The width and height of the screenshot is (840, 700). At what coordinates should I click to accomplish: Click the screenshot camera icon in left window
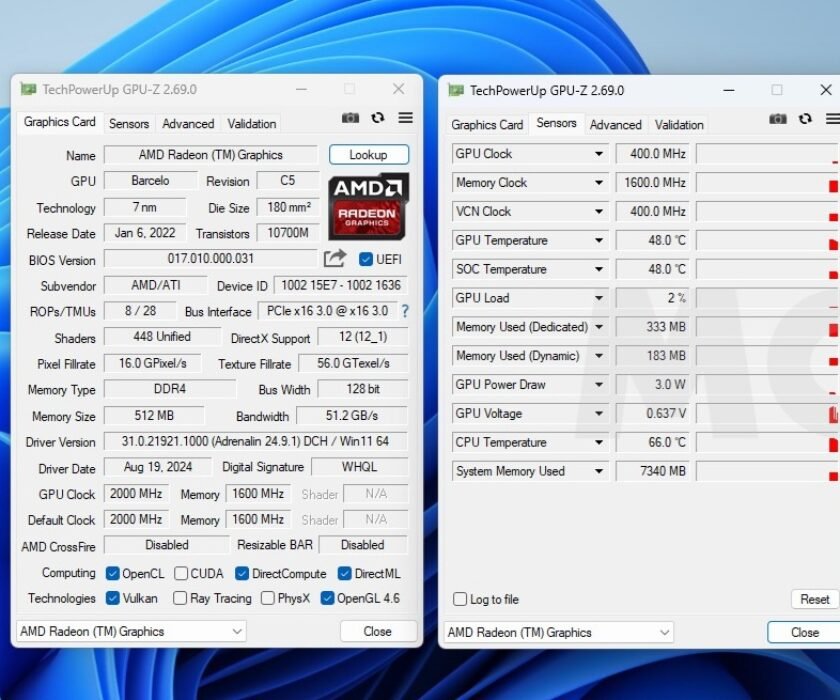350,118
